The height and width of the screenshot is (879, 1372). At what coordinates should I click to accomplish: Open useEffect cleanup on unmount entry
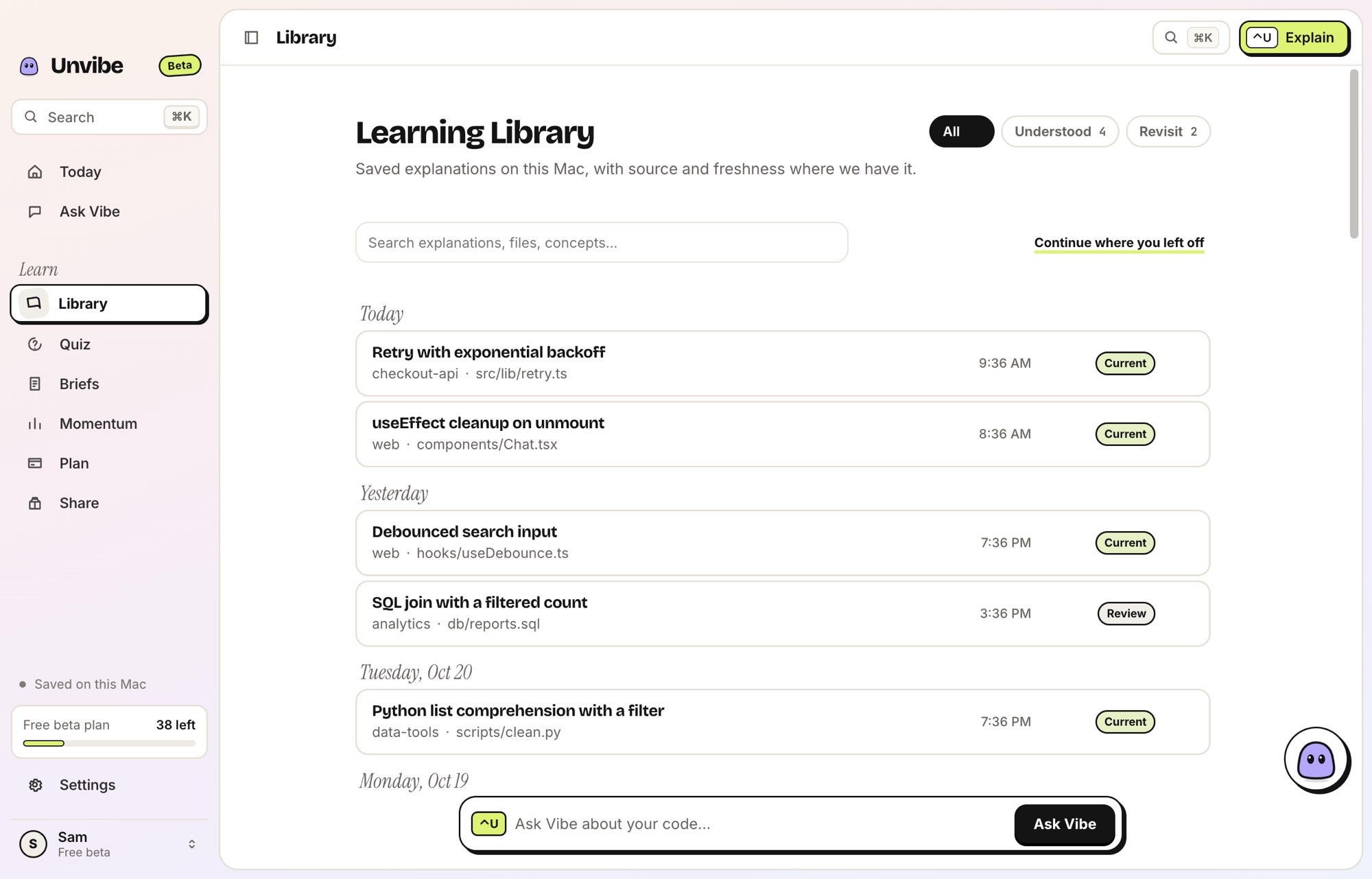pos(782,434)
